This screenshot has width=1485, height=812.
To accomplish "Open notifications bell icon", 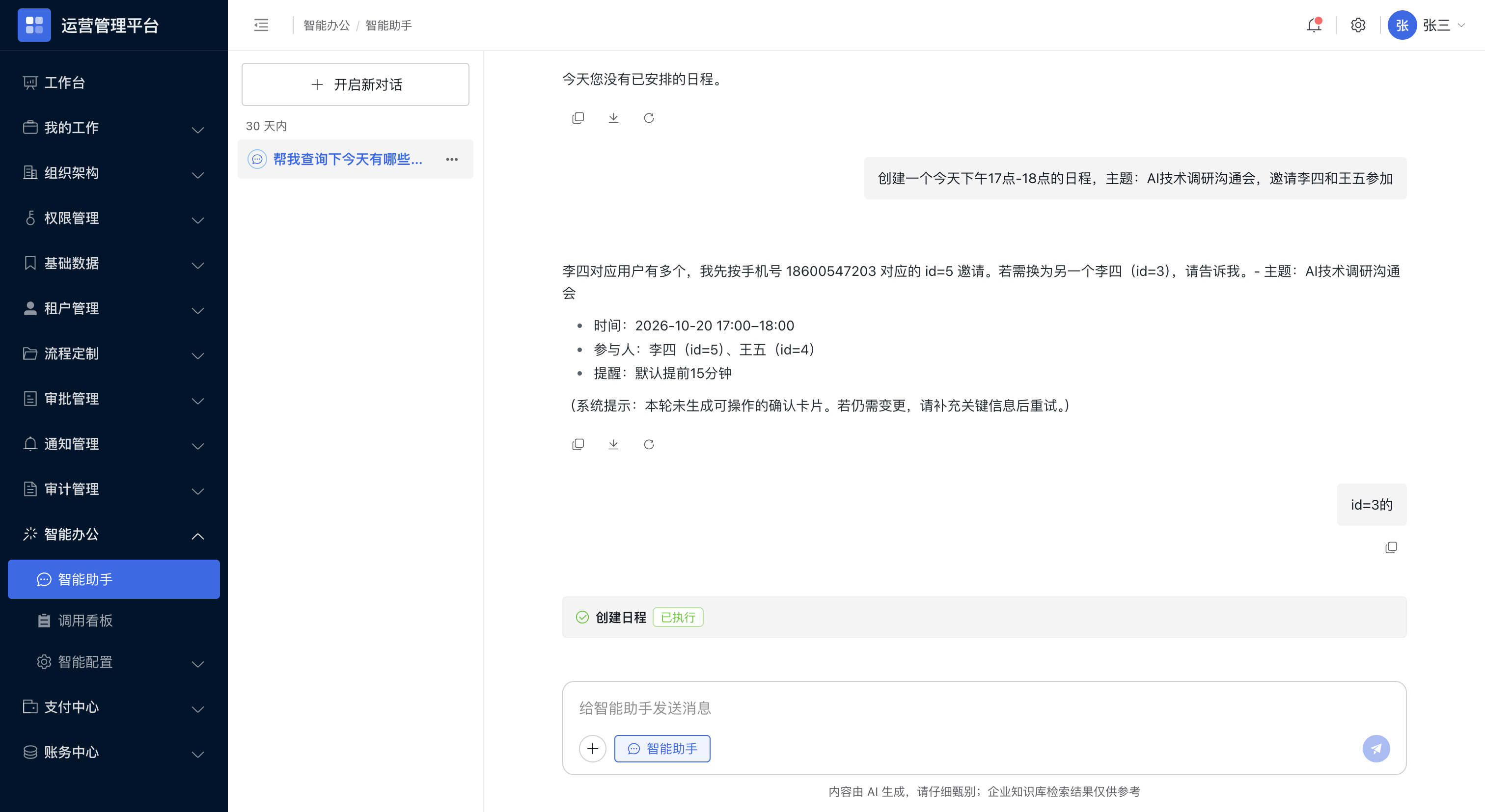I will click(1314, 25).
